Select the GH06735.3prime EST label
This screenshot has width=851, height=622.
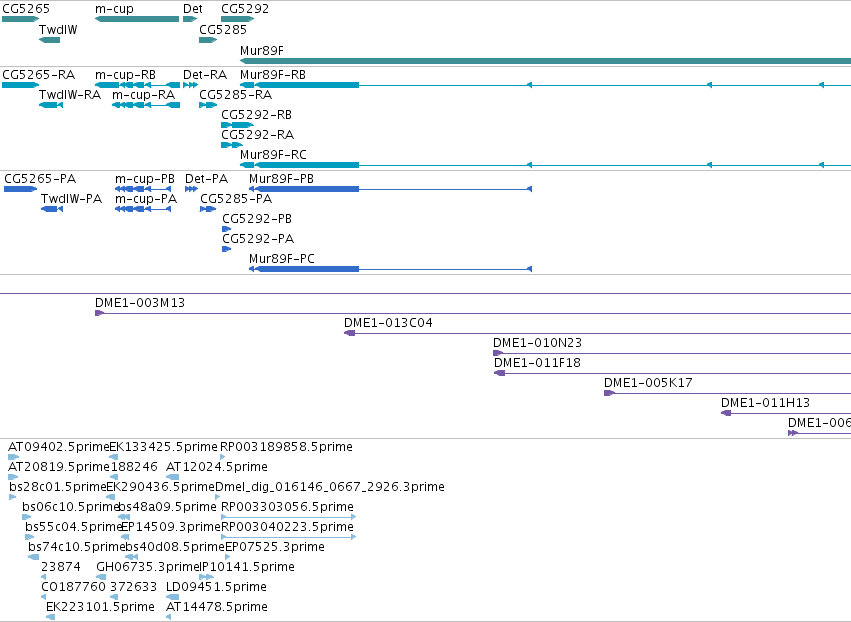pos(149,568)
